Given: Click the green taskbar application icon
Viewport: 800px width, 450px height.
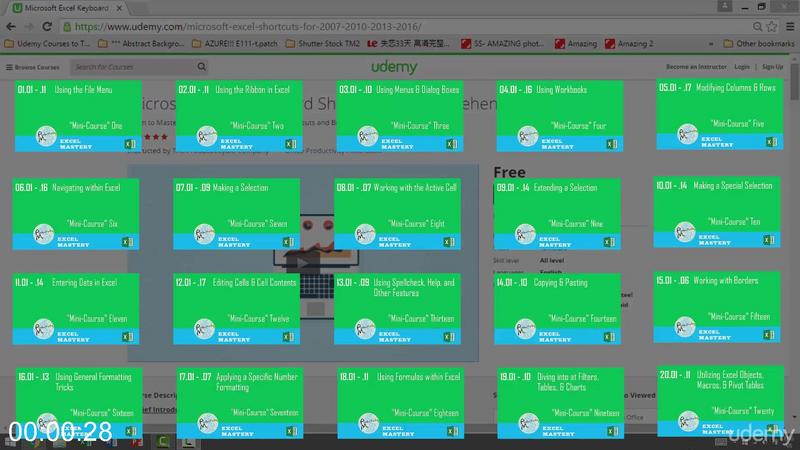Looking at the screenshot, I should coord(163,442).
